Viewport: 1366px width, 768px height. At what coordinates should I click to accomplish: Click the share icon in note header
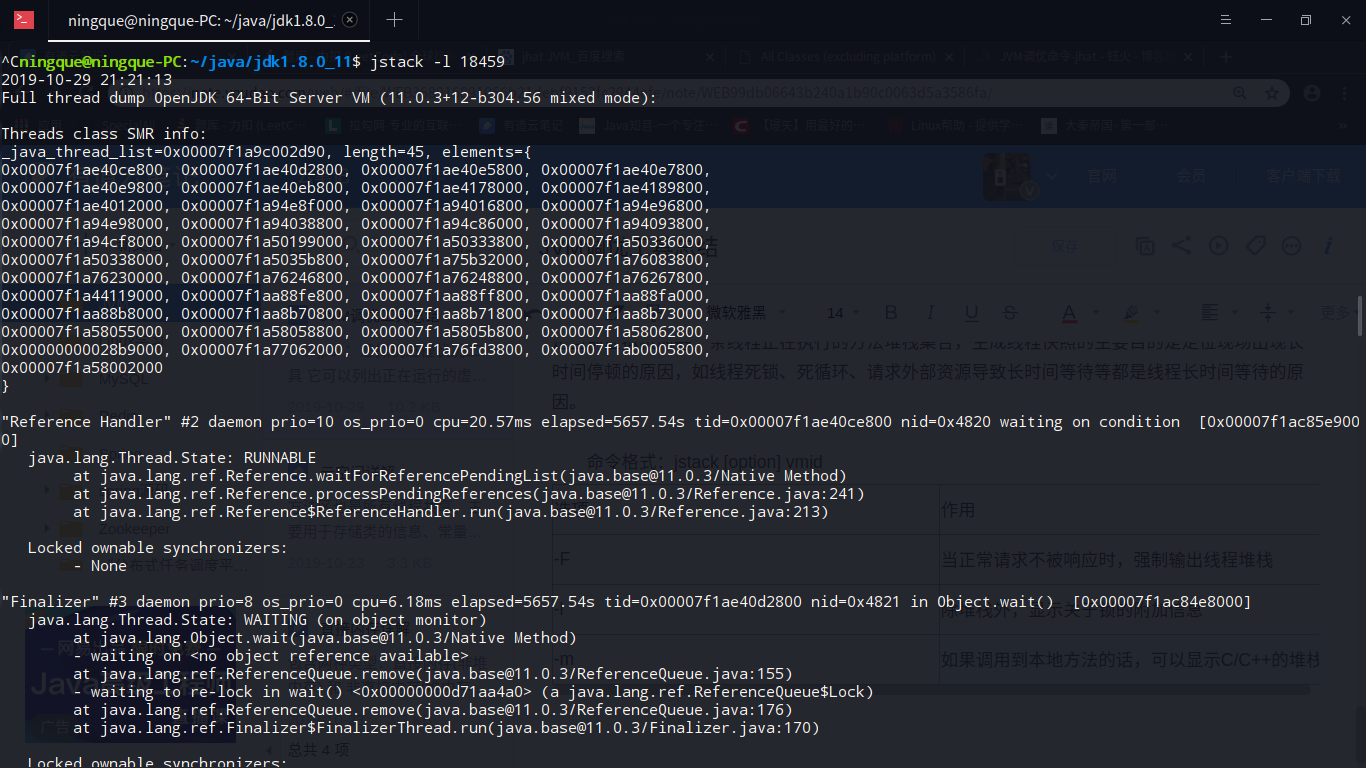(x=1181, y=246)
